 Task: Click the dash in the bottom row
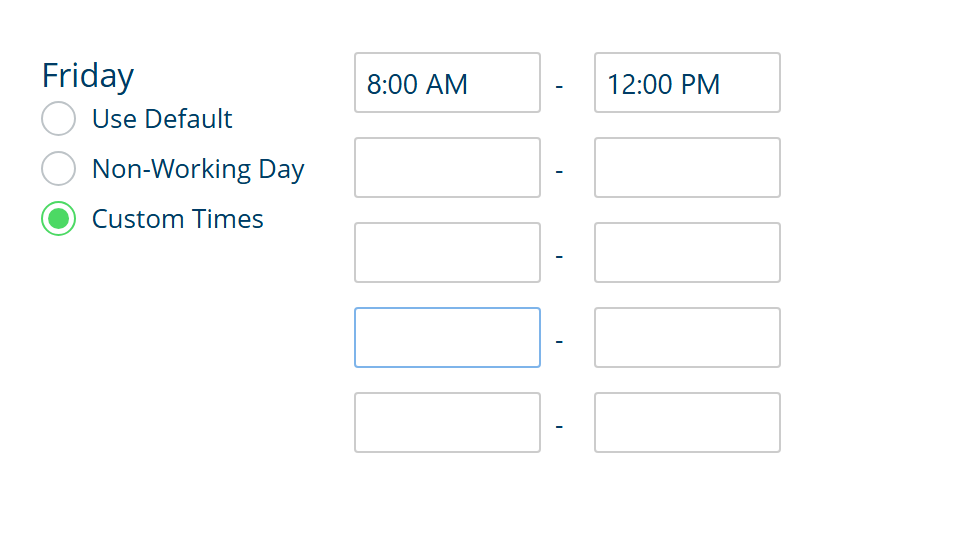pos(559,426)
